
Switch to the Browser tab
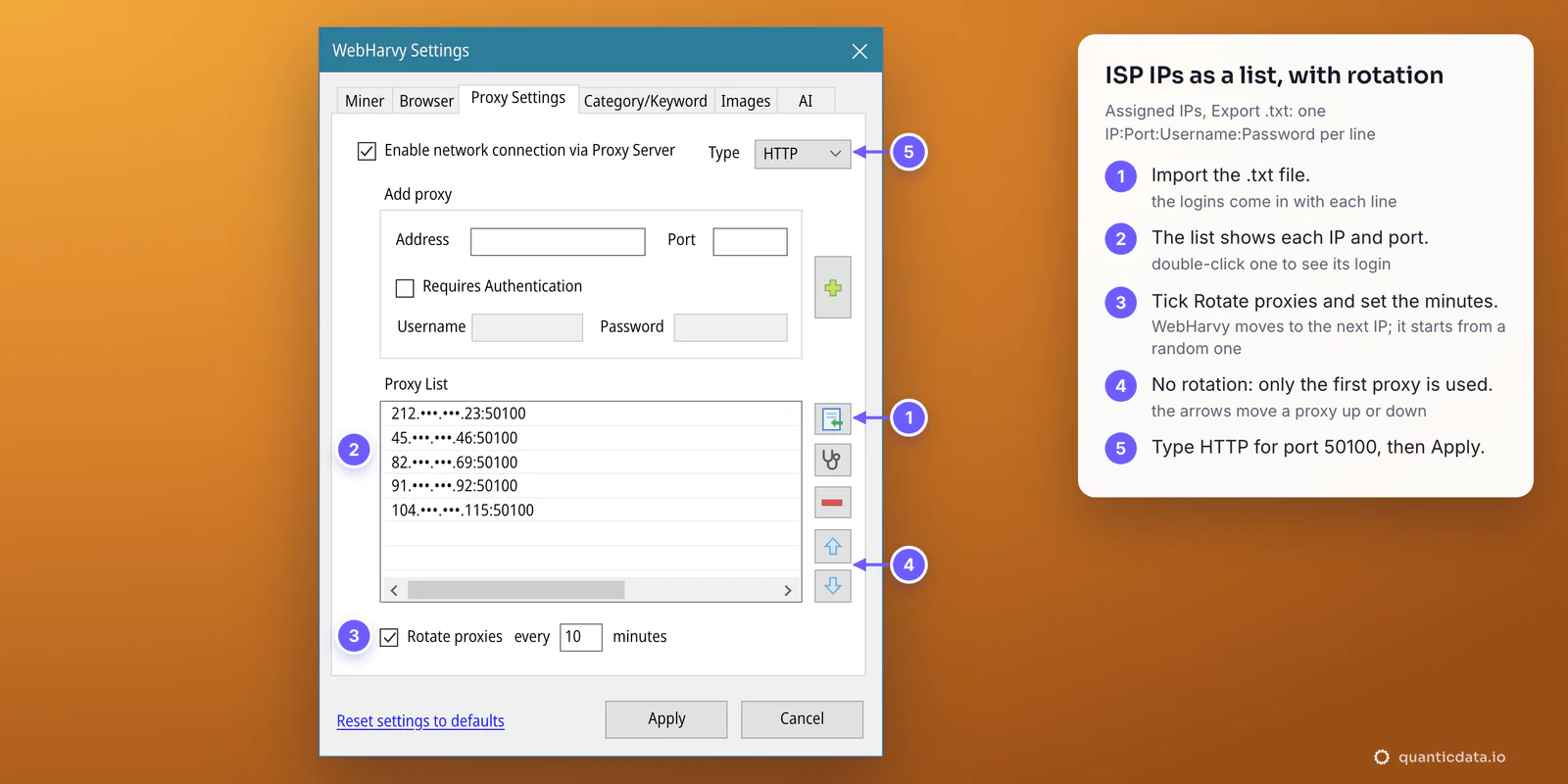426,101
